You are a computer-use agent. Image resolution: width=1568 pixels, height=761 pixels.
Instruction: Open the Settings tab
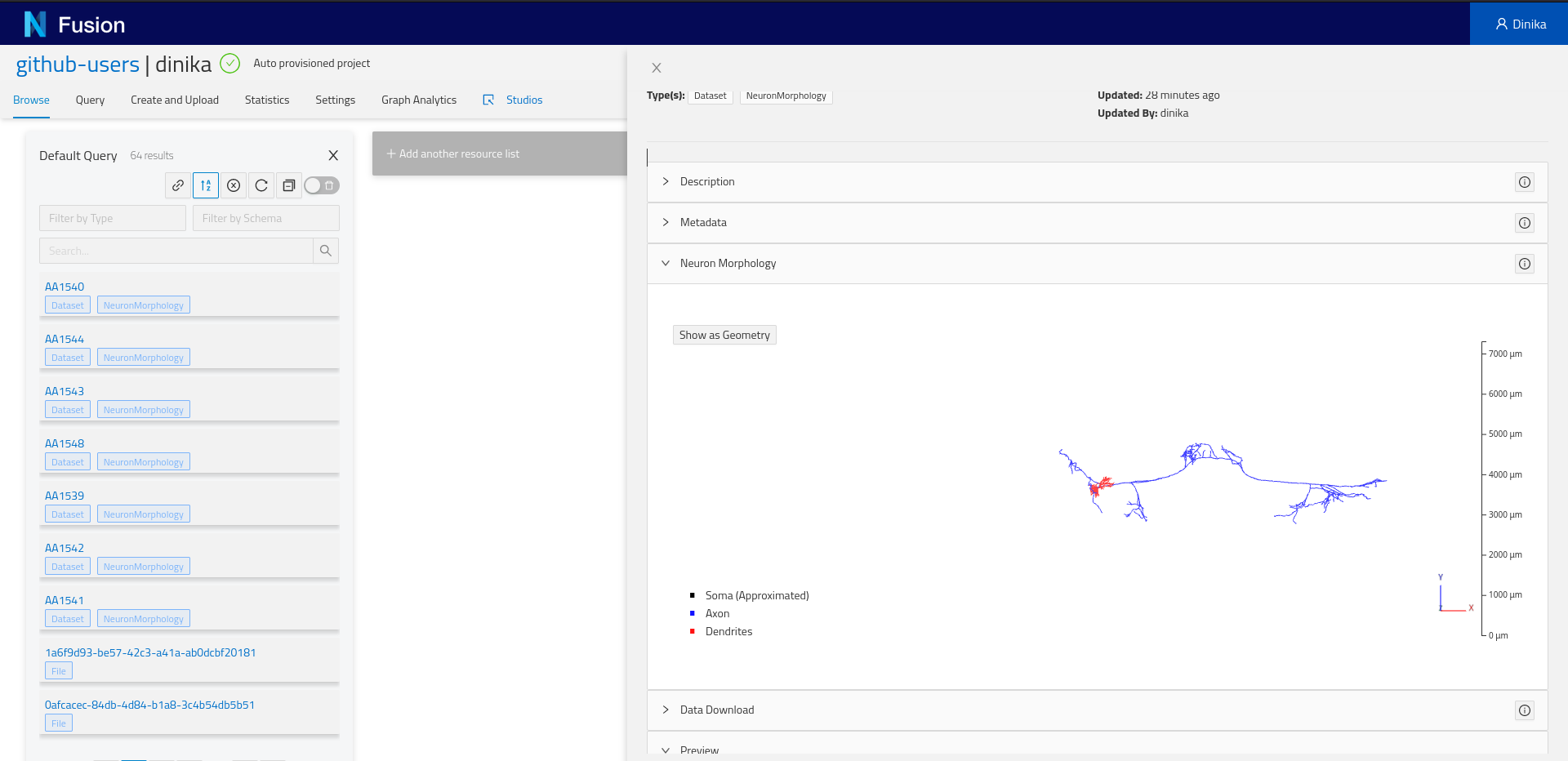point(336,100)
